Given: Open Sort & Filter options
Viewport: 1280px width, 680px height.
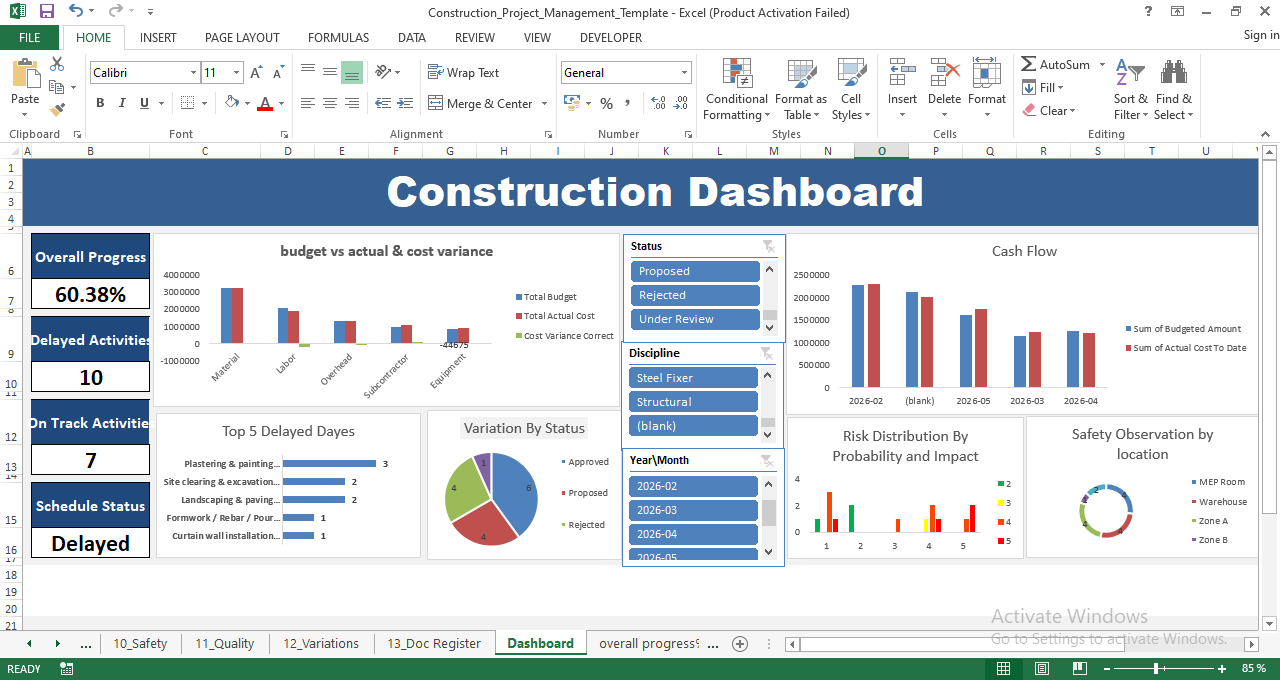Looking at the screenshot, I should tap(1130, 90).
